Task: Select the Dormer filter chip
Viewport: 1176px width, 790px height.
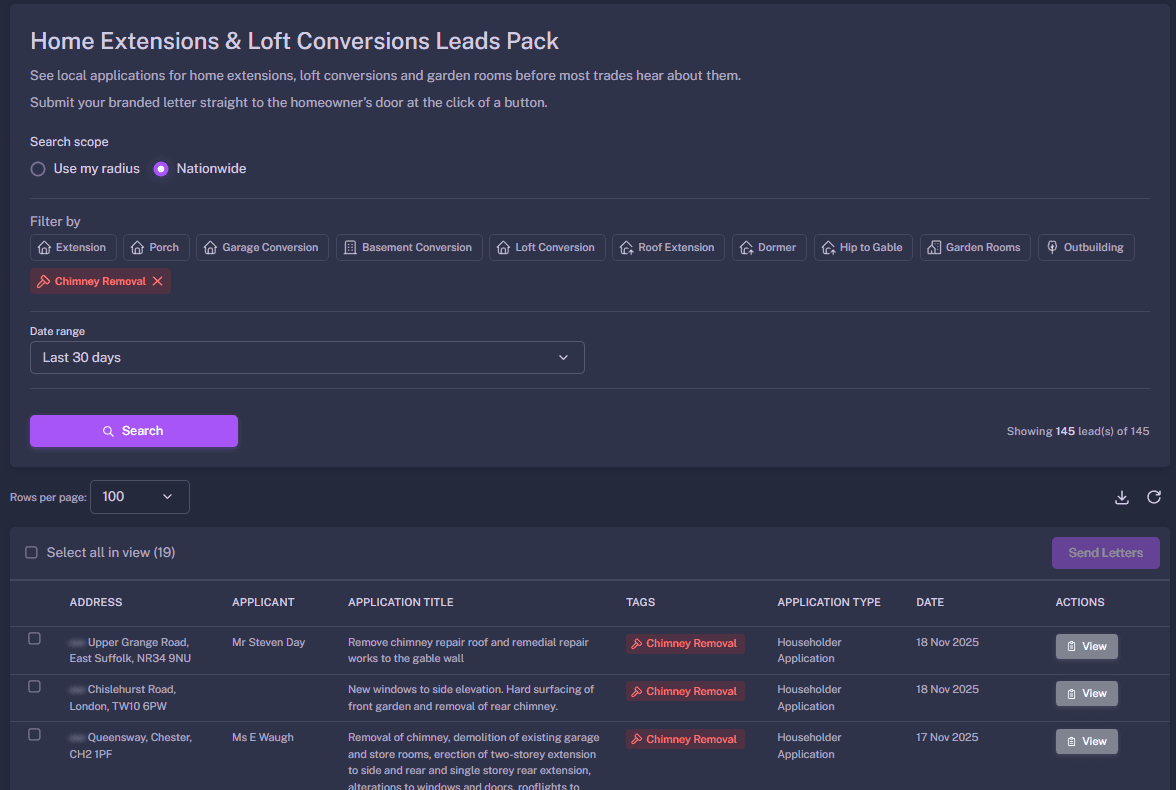Action: point(768,247)
